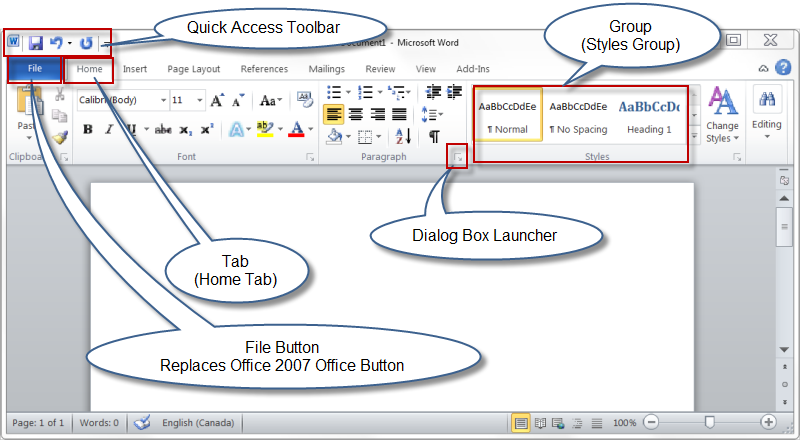The width and height of the screenshot is (800, 440).
Task: Align text left
Action: coord(334,114)
